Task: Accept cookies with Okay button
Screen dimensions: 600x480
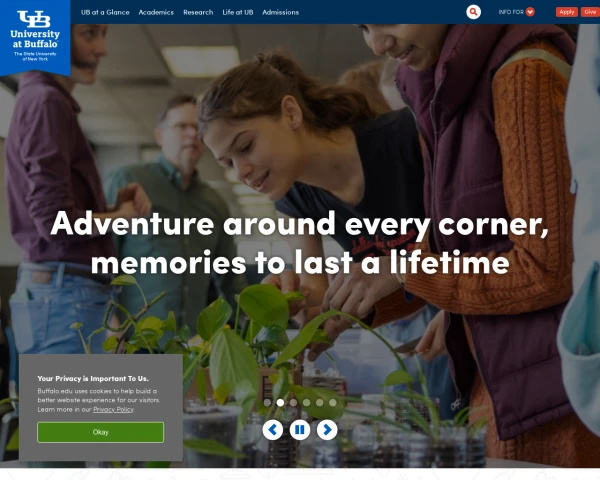Action: [101, 432]
